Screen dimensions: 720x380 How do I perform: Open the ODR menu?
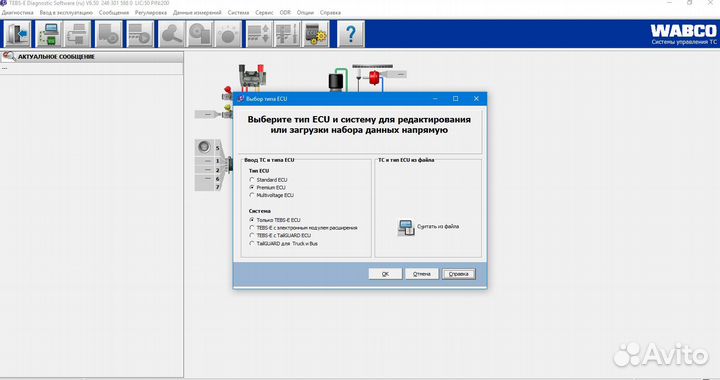(285, 13)
